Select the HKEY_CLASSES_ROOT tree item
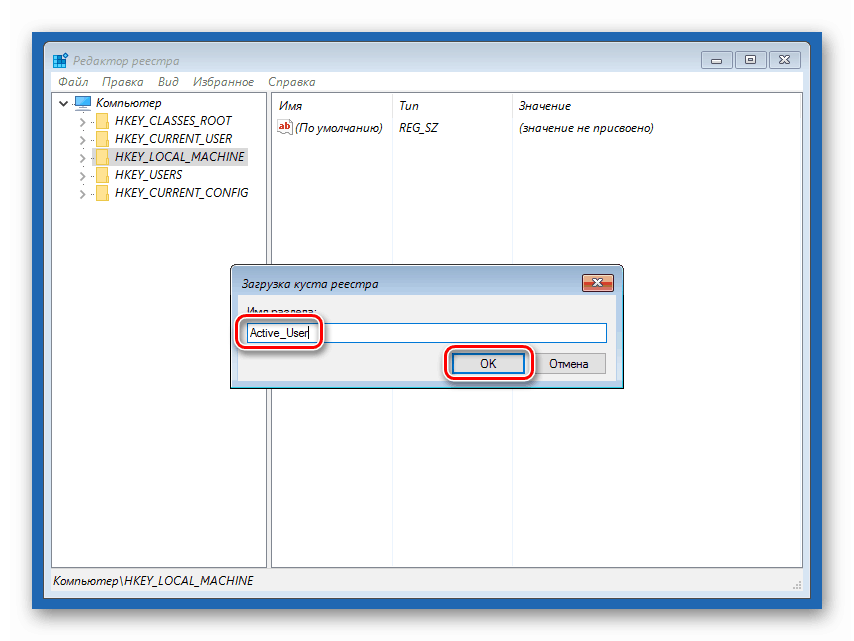The image size is (854, 641). pyautogui.click(x=173, y=120)
